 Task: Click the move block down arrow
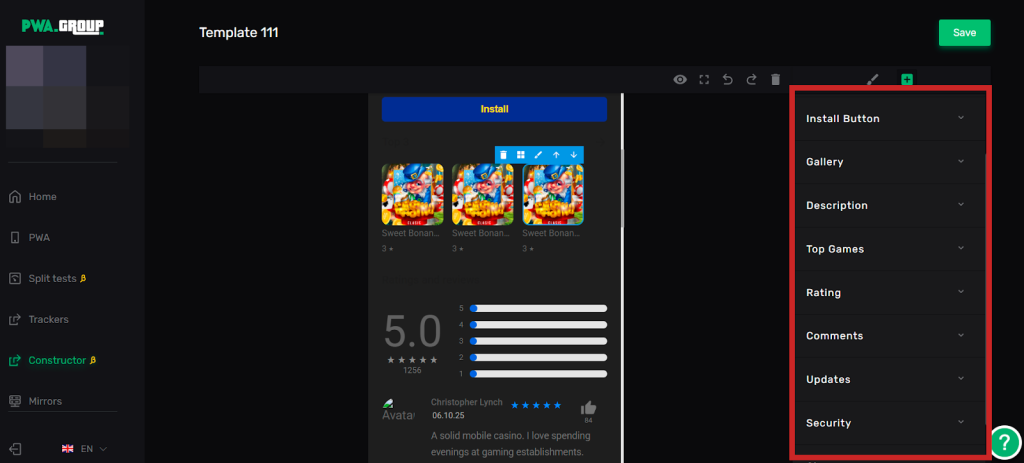[573, 155]
